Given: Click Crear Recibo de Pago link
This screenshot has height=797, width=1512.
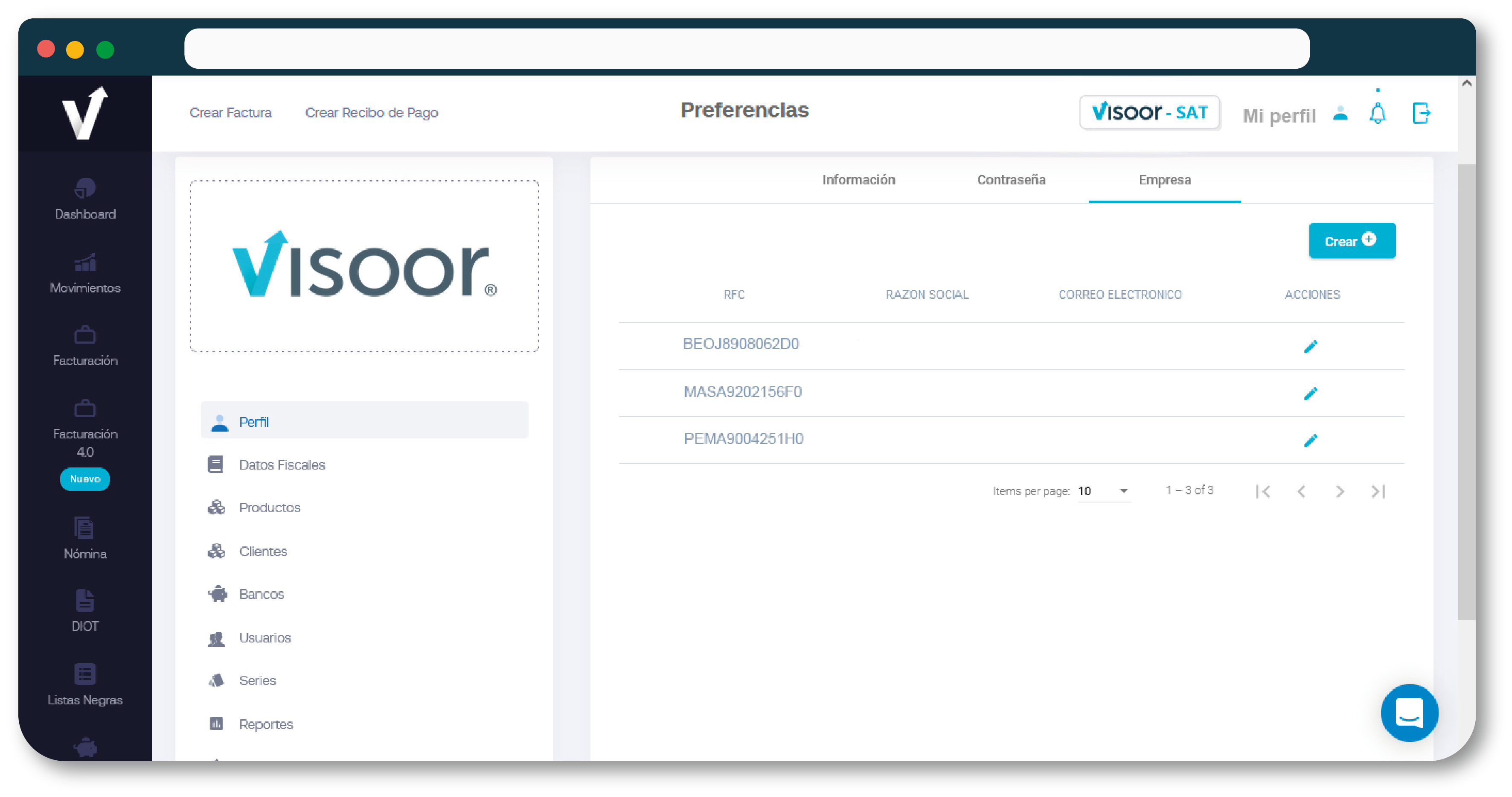Looking at the screenshot, I should [x=372, y=112].
